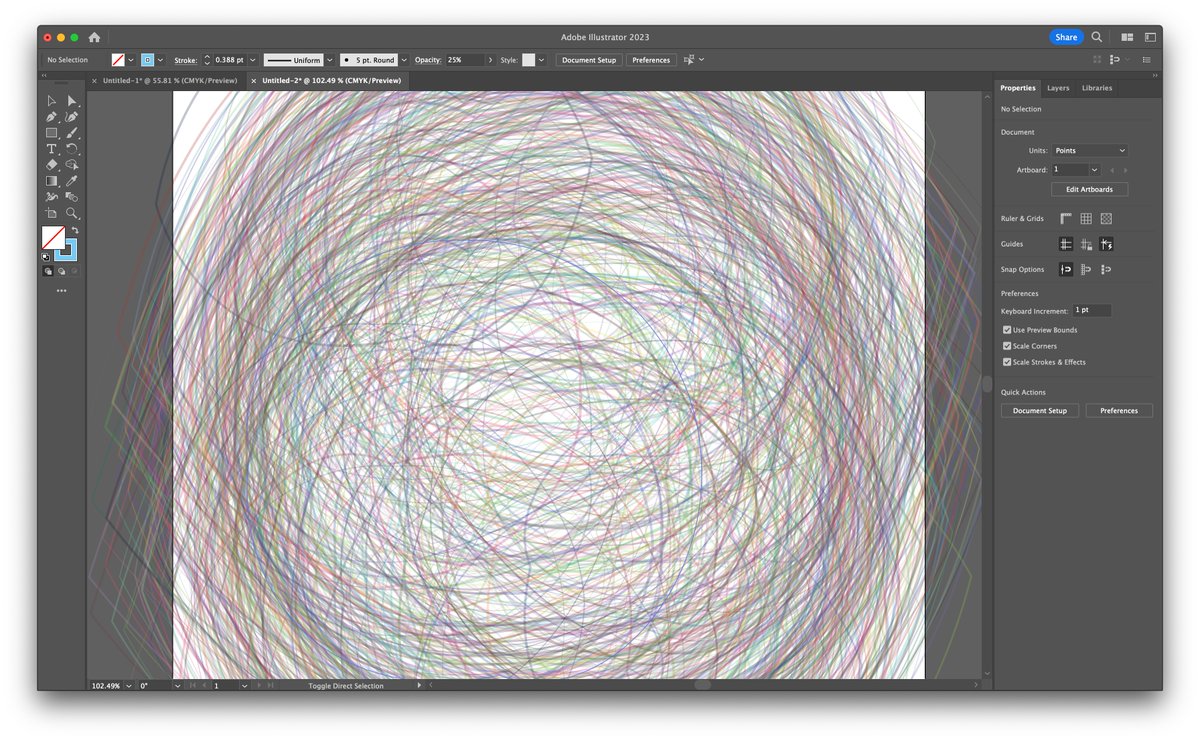Screen dimensions: 1200x740
Task: Open Edit Toolbar three-dots menu
Action: click(61, 291)
